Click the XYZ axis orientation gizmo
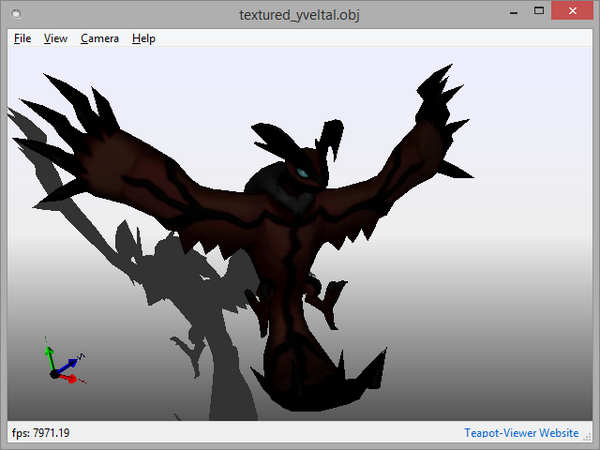This screenshot has height=450, width=600. pos(65,362)
